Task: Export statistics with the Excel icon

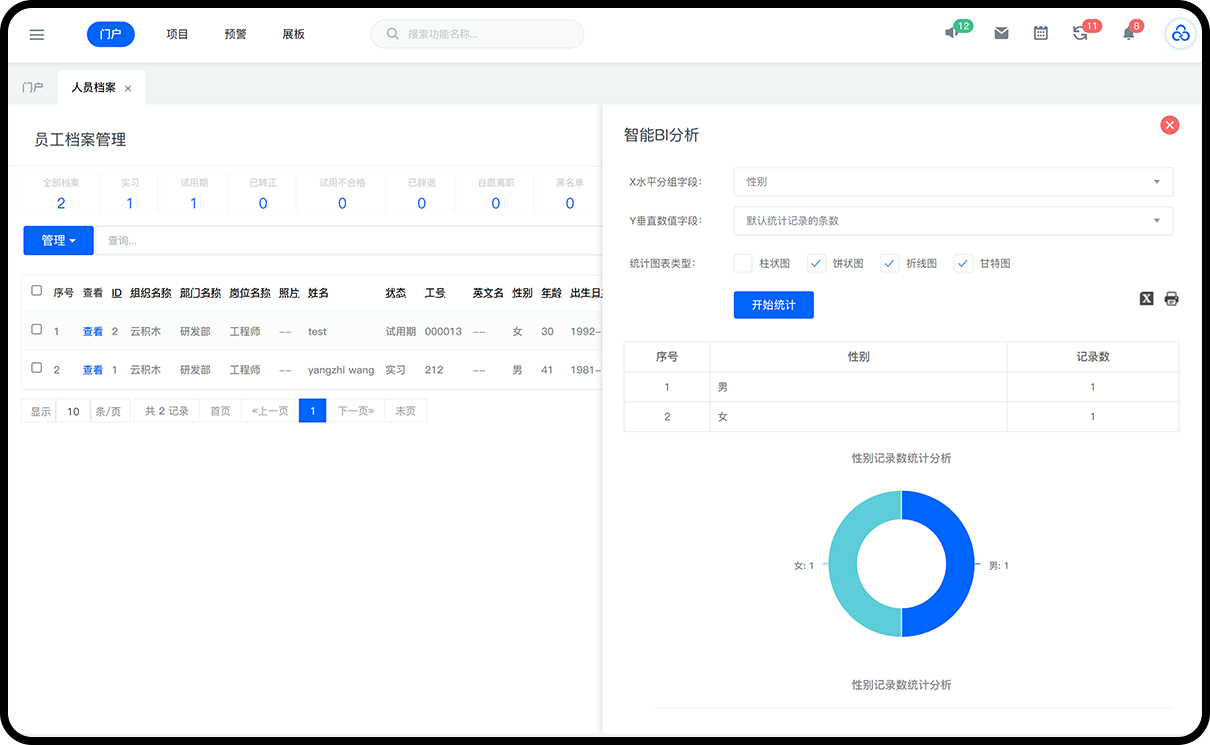Action: pos(1147,299)
